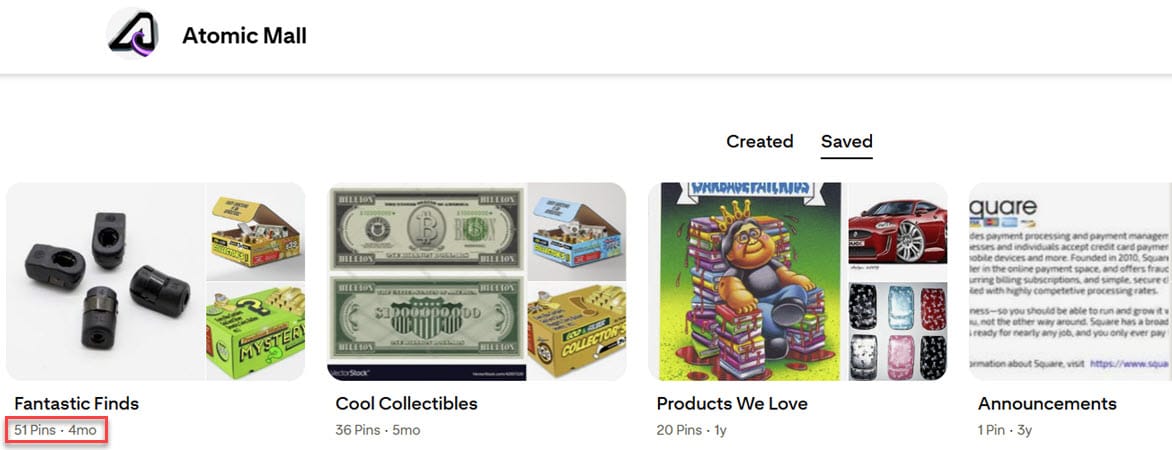Click the colorful phone cases thumbnail

coord(898,331)
